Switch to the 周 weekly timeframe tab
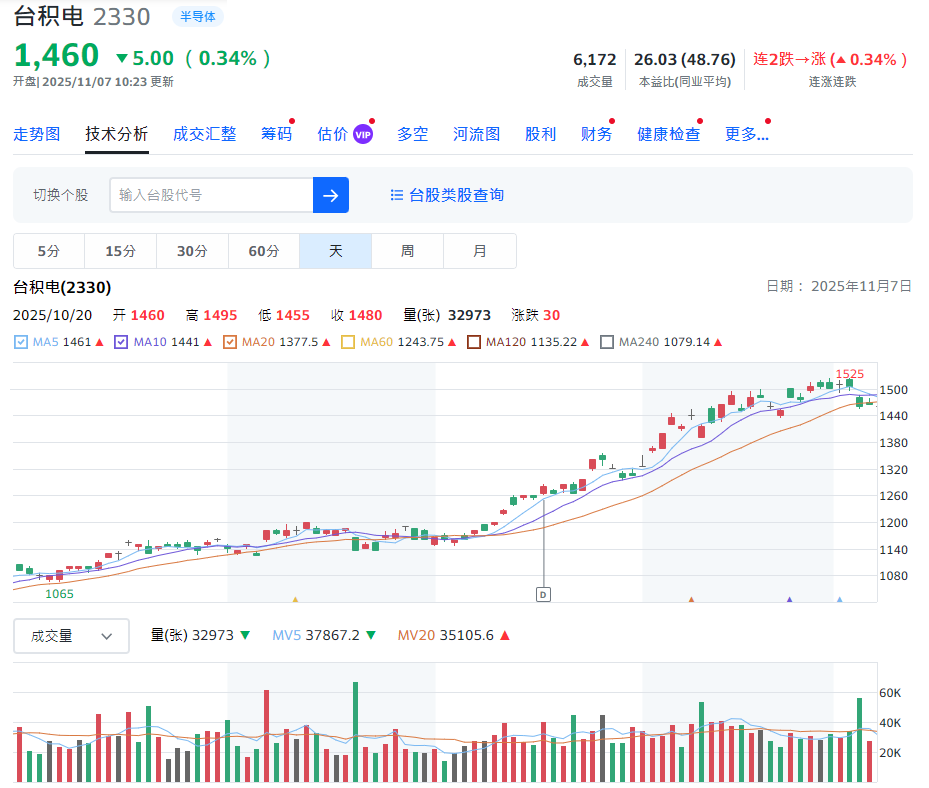This screenshot has height=788, width=929. tap(407, 251)
